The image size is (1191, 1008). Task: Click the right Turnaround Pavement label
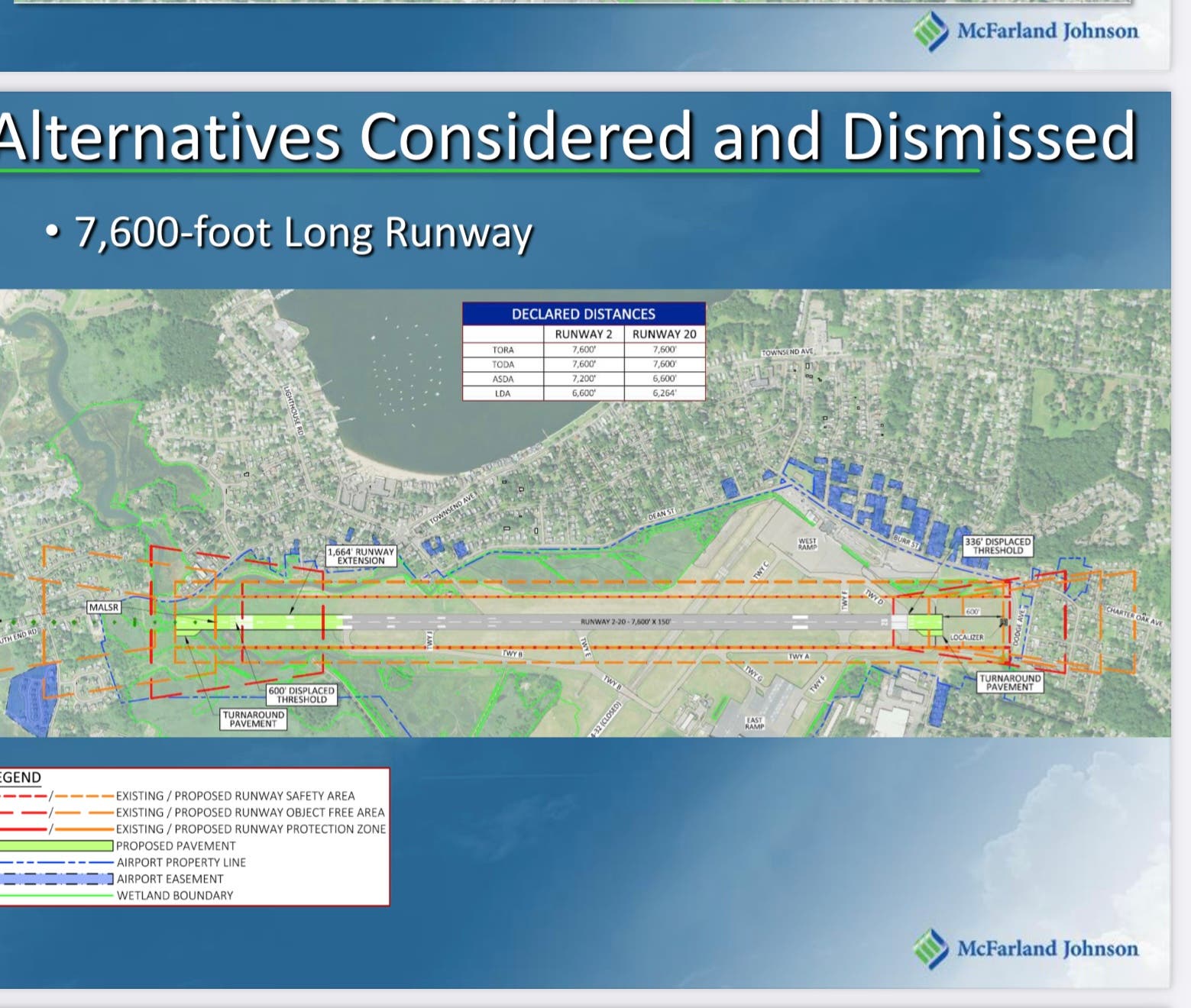pyautogui.click(x=1009, y=682)
